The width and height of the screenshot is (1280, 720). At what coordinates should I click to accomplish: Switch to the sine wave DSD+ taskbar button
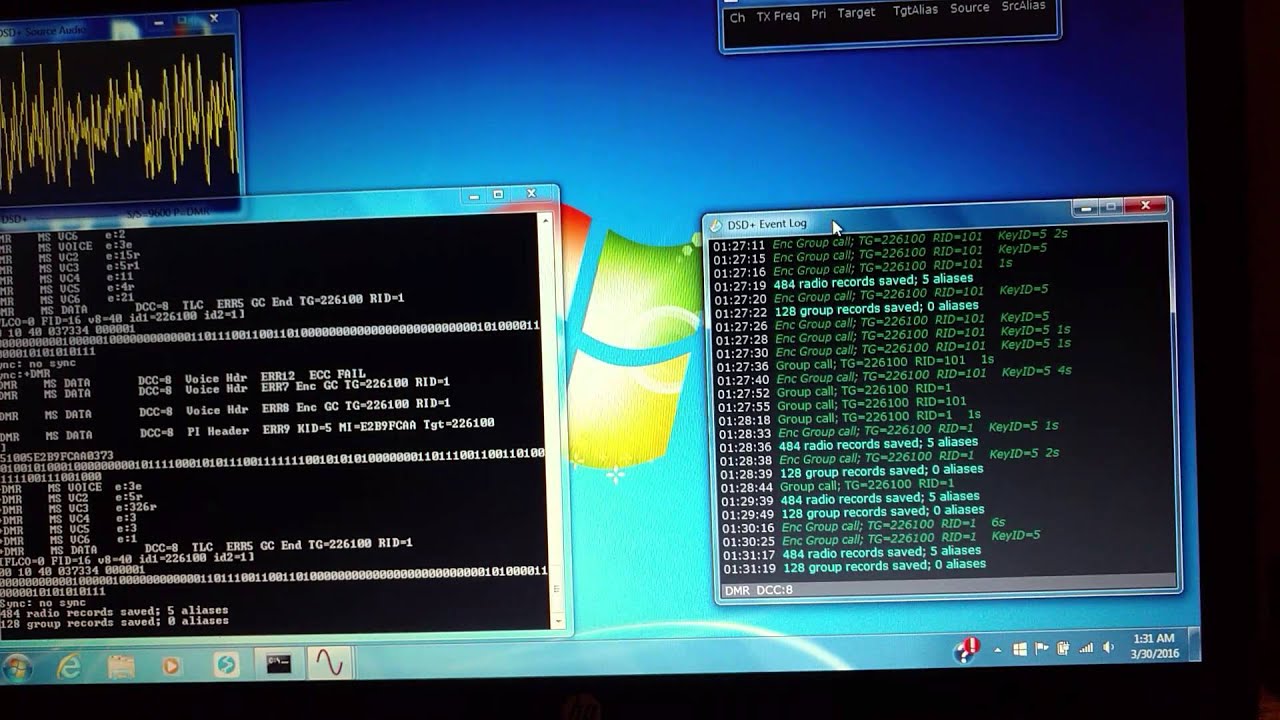[x=330, y=662]
